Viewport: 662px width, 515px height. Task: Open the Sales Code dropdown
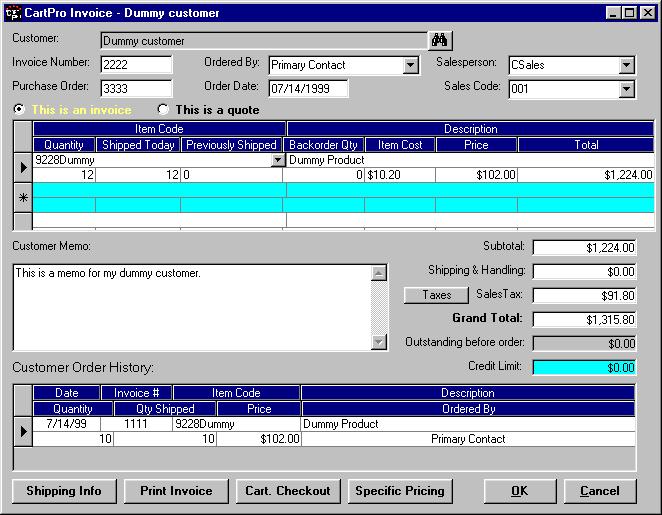627,89
